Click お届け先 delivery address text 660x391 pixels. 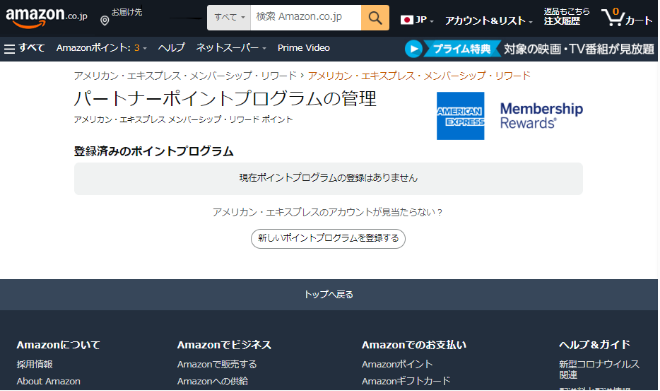click(x=127, y=12)
